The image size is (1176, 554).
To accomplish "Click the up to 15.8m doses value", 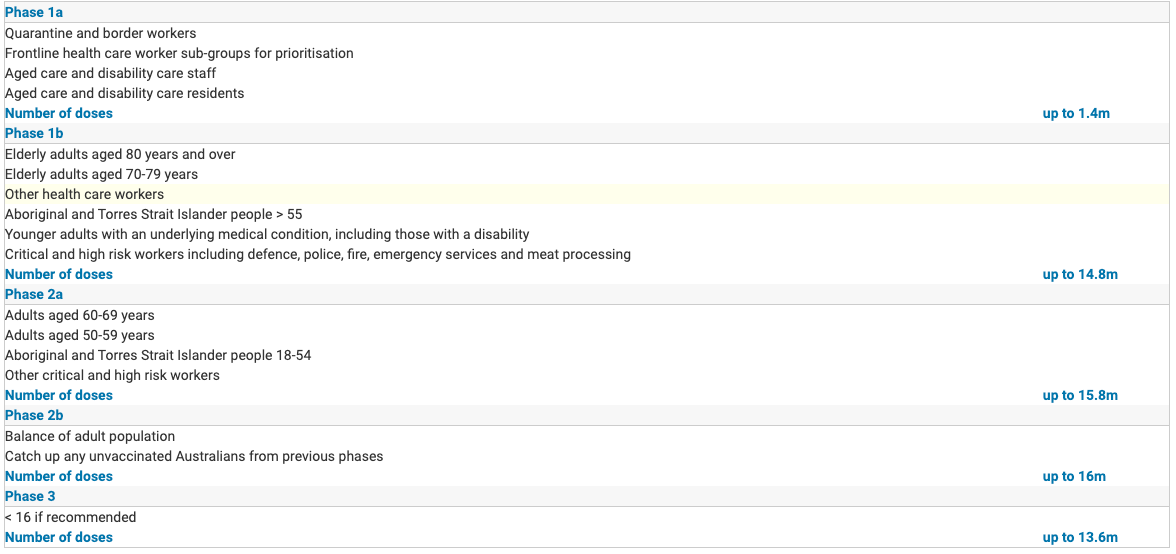I will [x=1080, y=395].
